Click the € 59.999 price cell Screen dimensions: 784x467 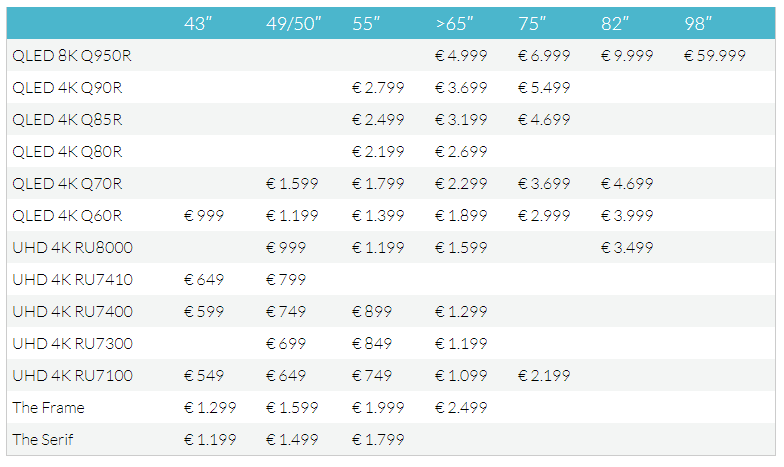714,56
